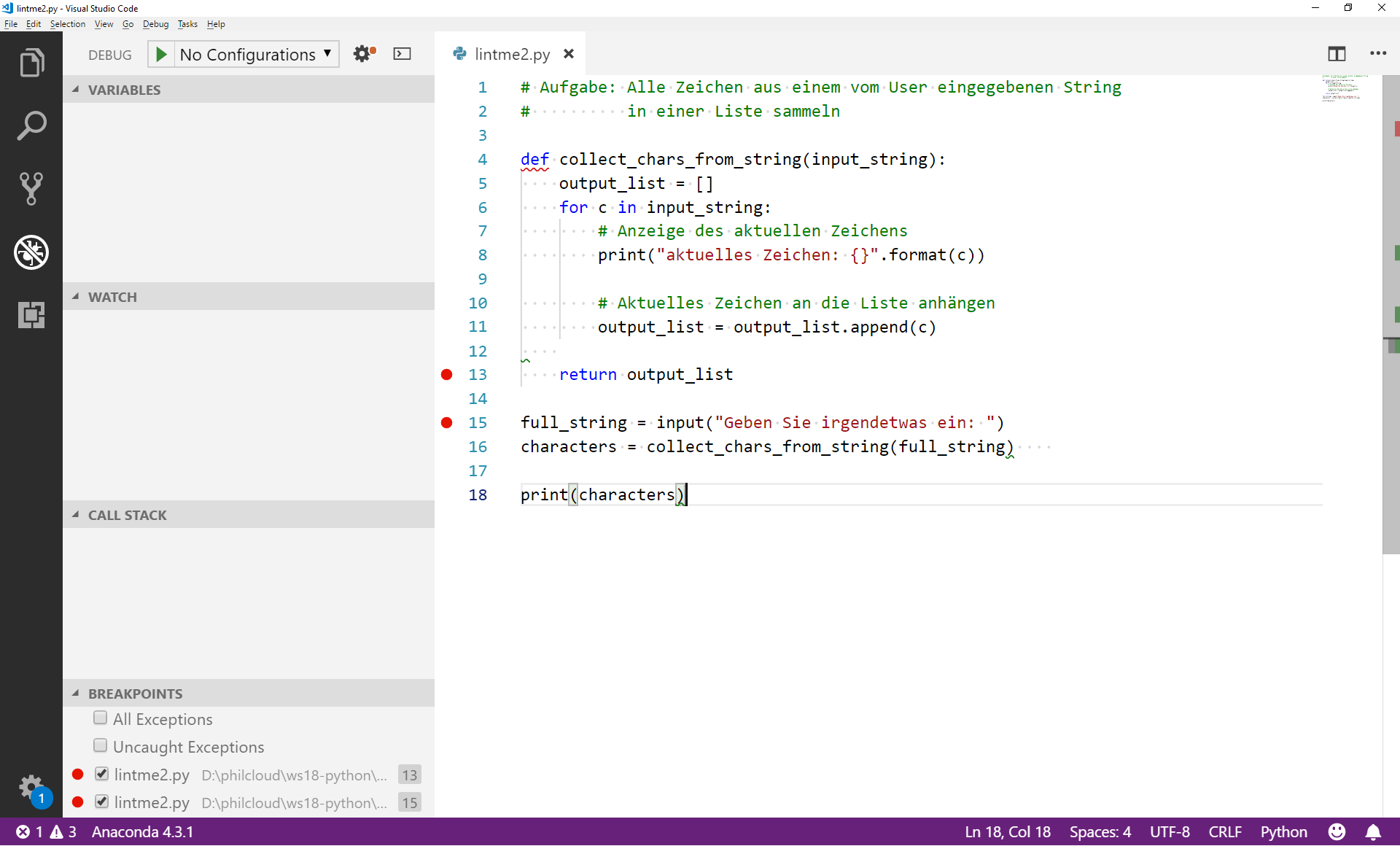The image size is (1400, 846).
Task: Open the Explorer view
Action: (31, 62)
